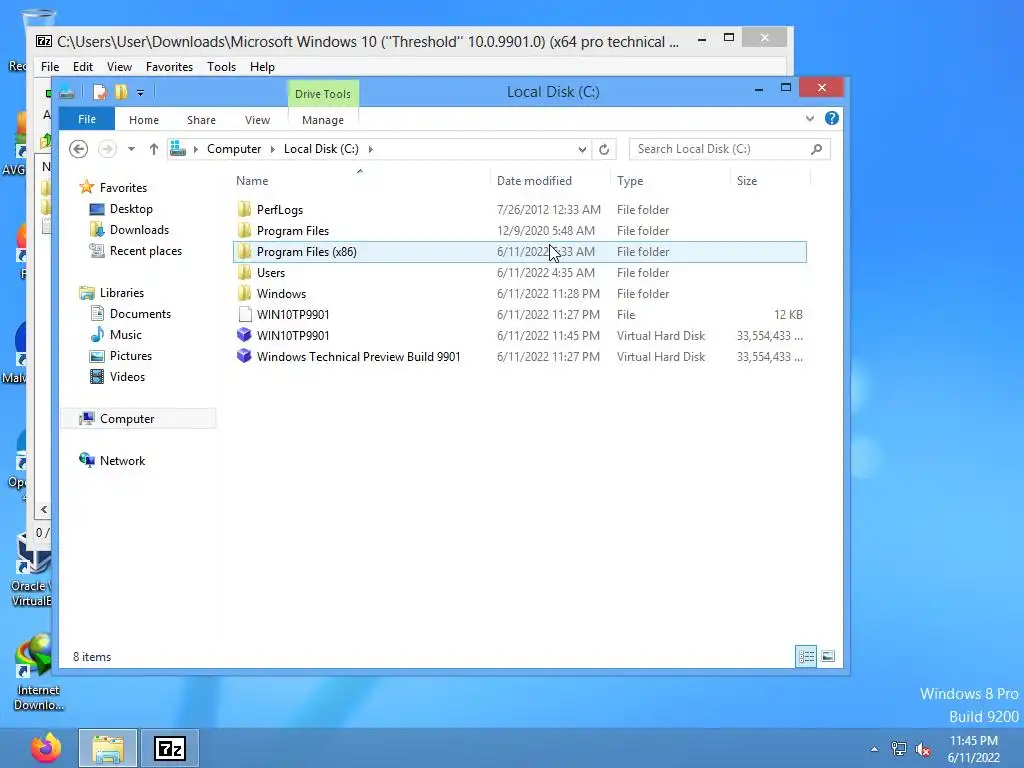Screen dimensions: 1024x768
Task: Select the Program Files (x86) folder
Action: point(520,251)
